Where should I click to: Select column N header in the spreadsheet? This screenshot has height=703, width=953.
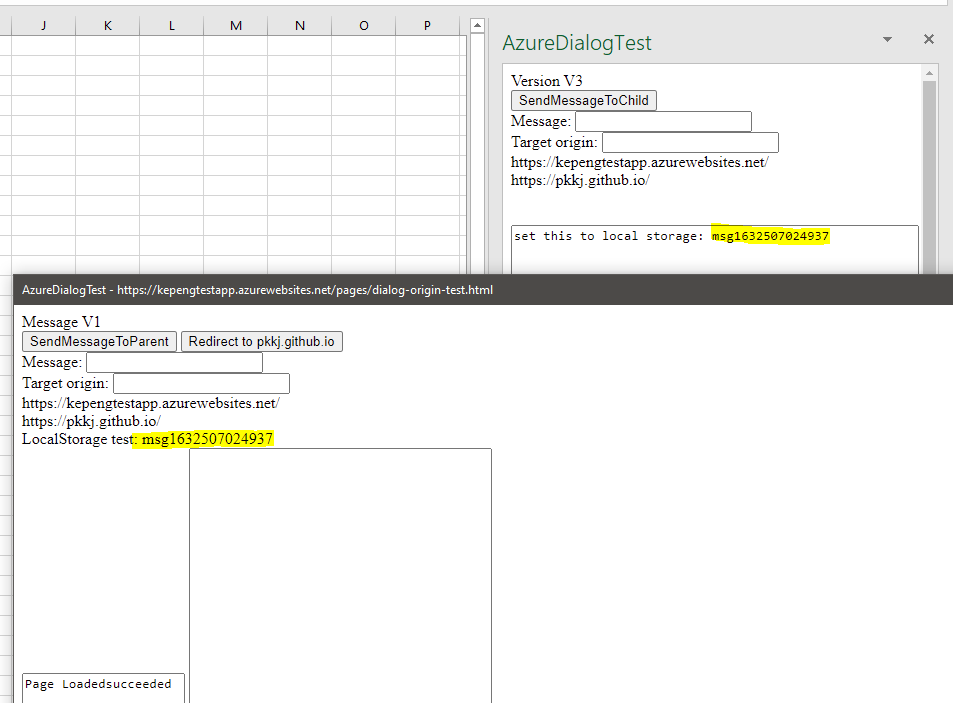299,25
